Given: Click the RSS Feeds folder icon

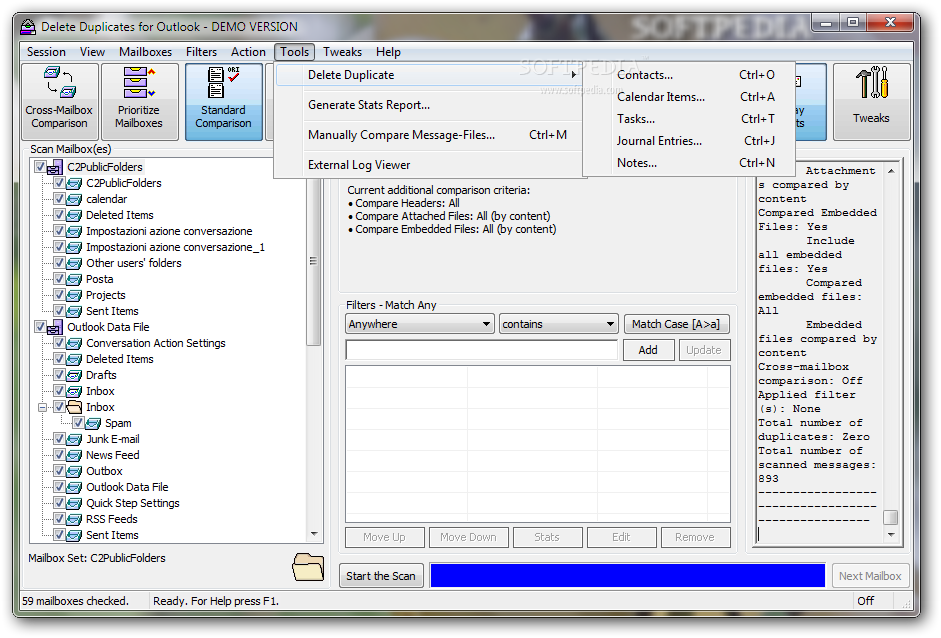Looking at the screenshot, I should coord(74,520).
